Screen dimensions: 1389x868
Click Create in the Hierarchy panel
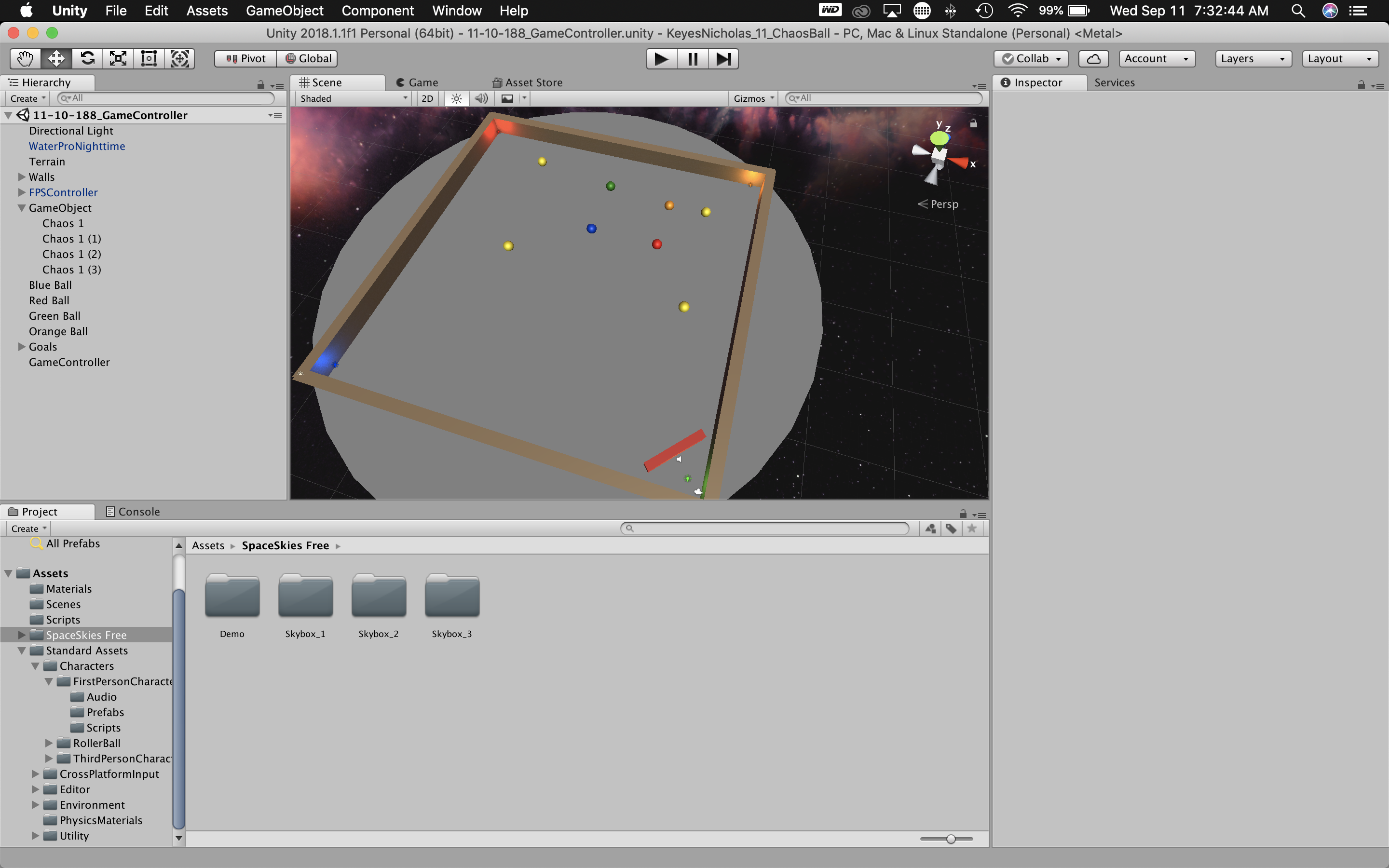(x=27, y=98)
